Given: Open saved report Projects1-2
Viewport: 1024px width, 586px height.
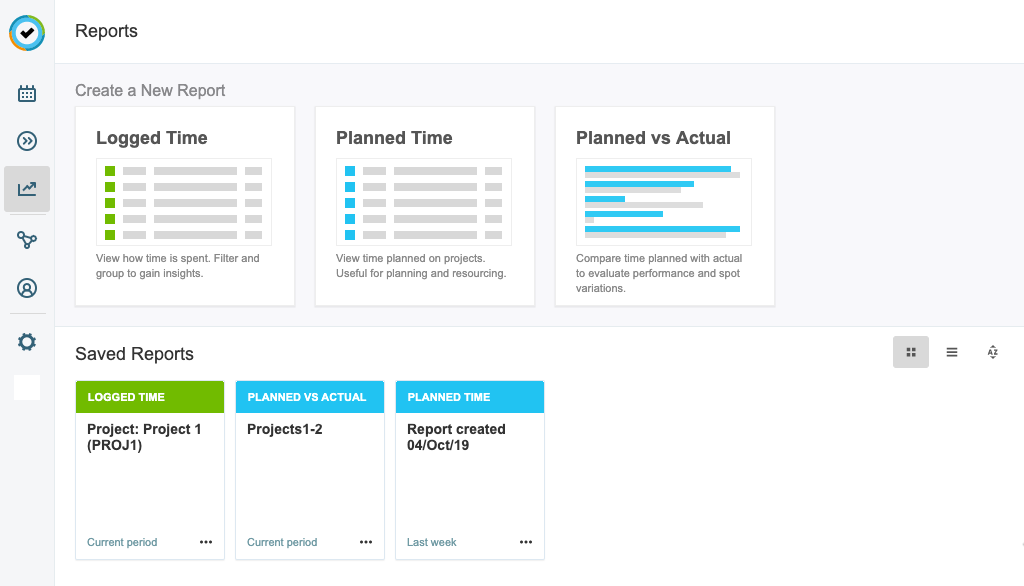Looking at the screenshot, I should click(309, 470).
